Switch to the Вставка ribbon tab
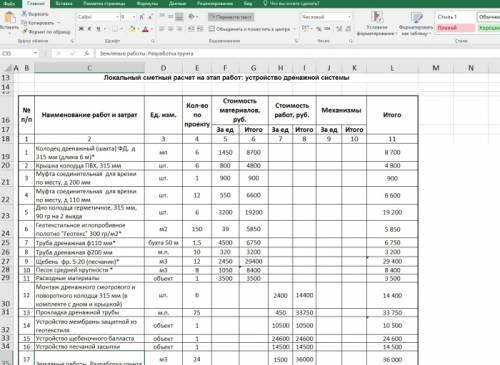Image resolution: width=500 pixels, height=365 pixels. 64,3
